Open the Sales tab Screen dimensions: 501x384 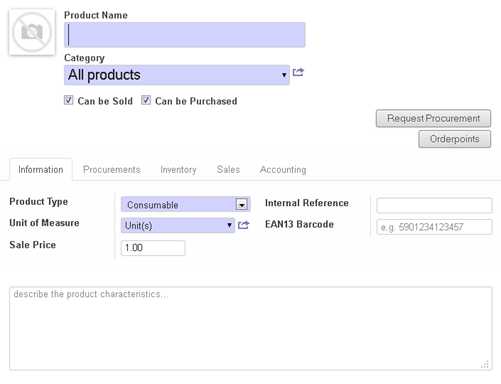coord(228,170)
